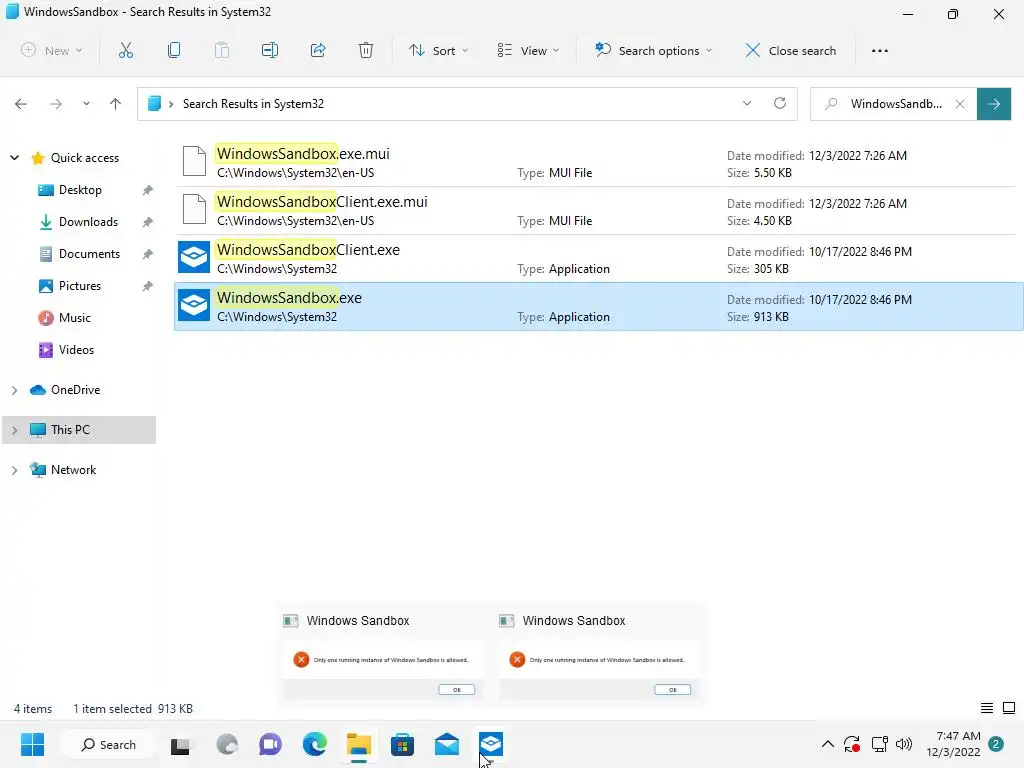The height and width of the screenshot is (768, 1024).
Task: Click the Copy icon in toolbar
Action: coord(174,50)
